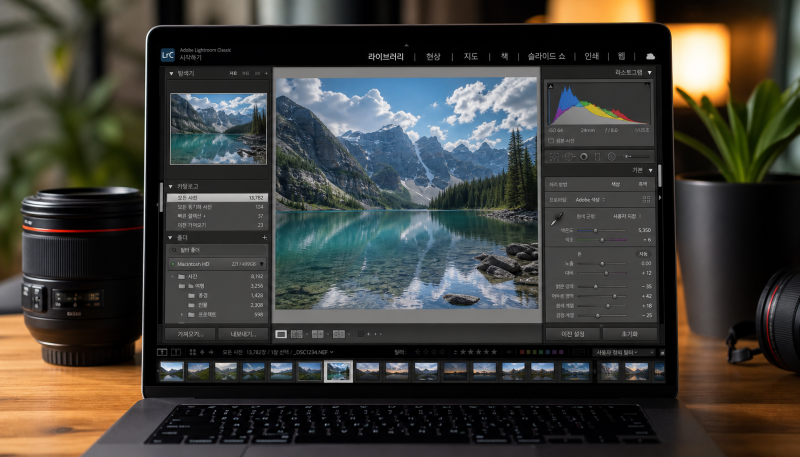Screen dimensions: 800x457
Task: Click the 내보내기... export button
Action: click(243, 335)
